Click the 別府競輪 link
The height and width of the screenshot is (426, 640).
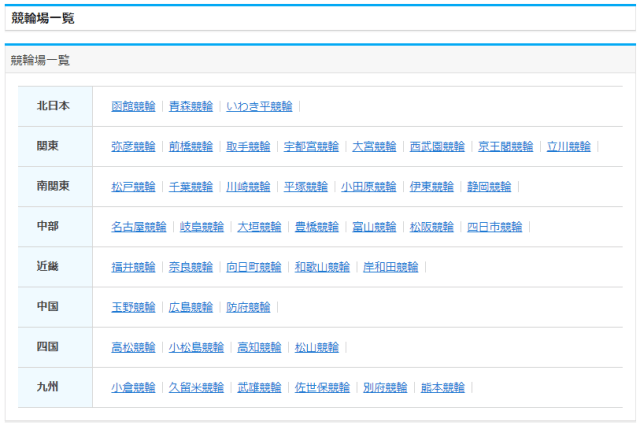tap(385, 387)
